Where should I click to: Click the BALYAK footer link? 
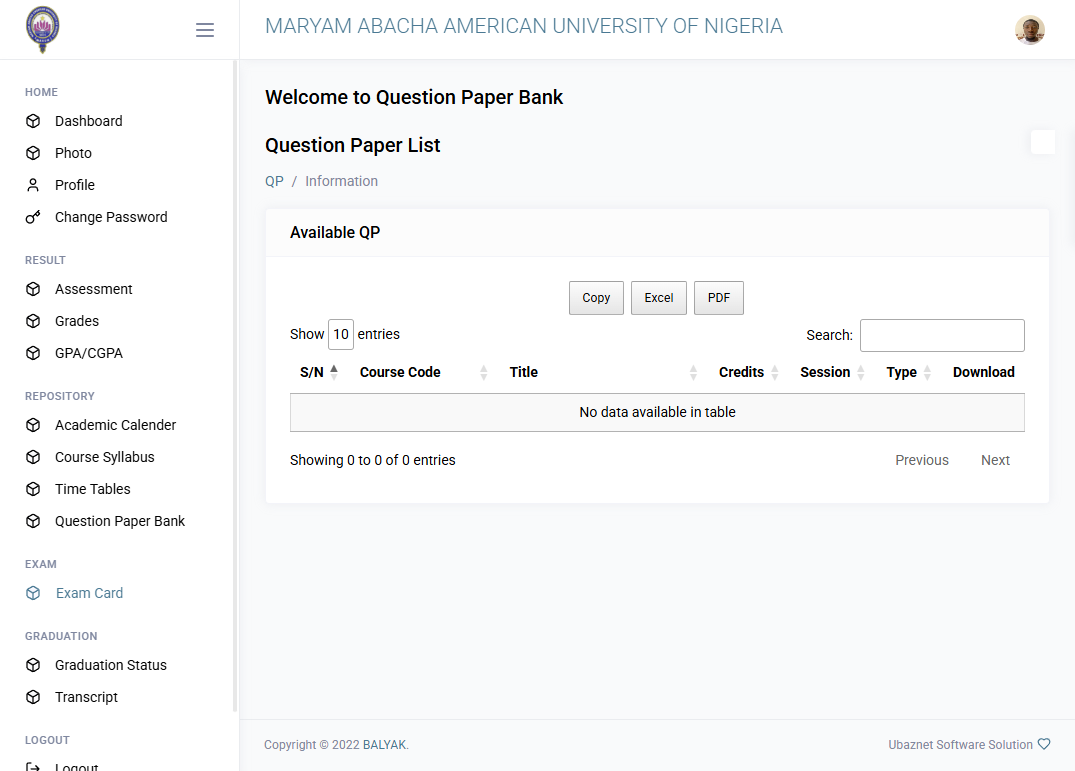384,745
